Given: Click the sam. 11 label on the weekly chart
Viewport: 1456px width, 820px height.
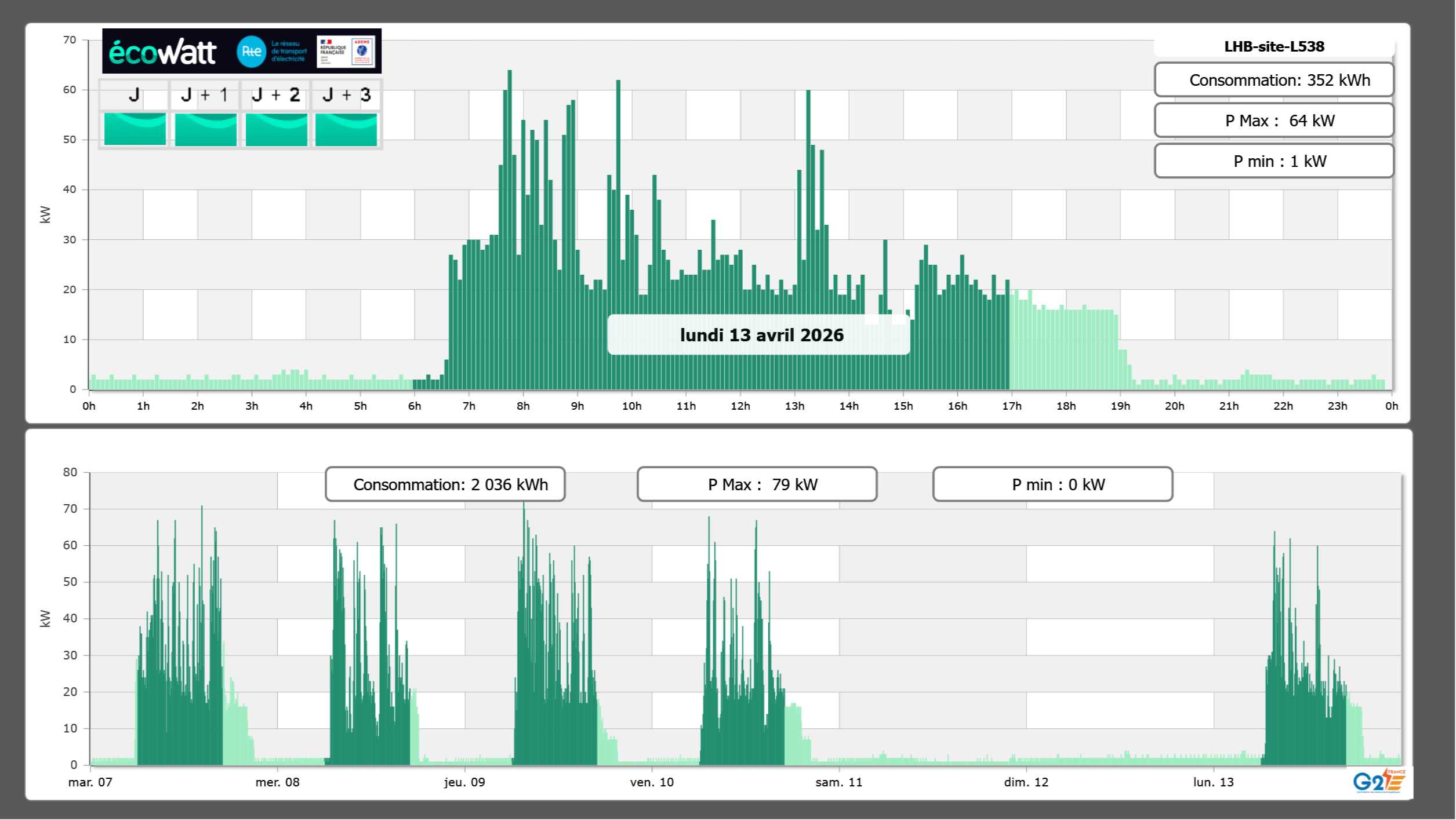Looking at the screenshot, I should [x=838, y=782].
